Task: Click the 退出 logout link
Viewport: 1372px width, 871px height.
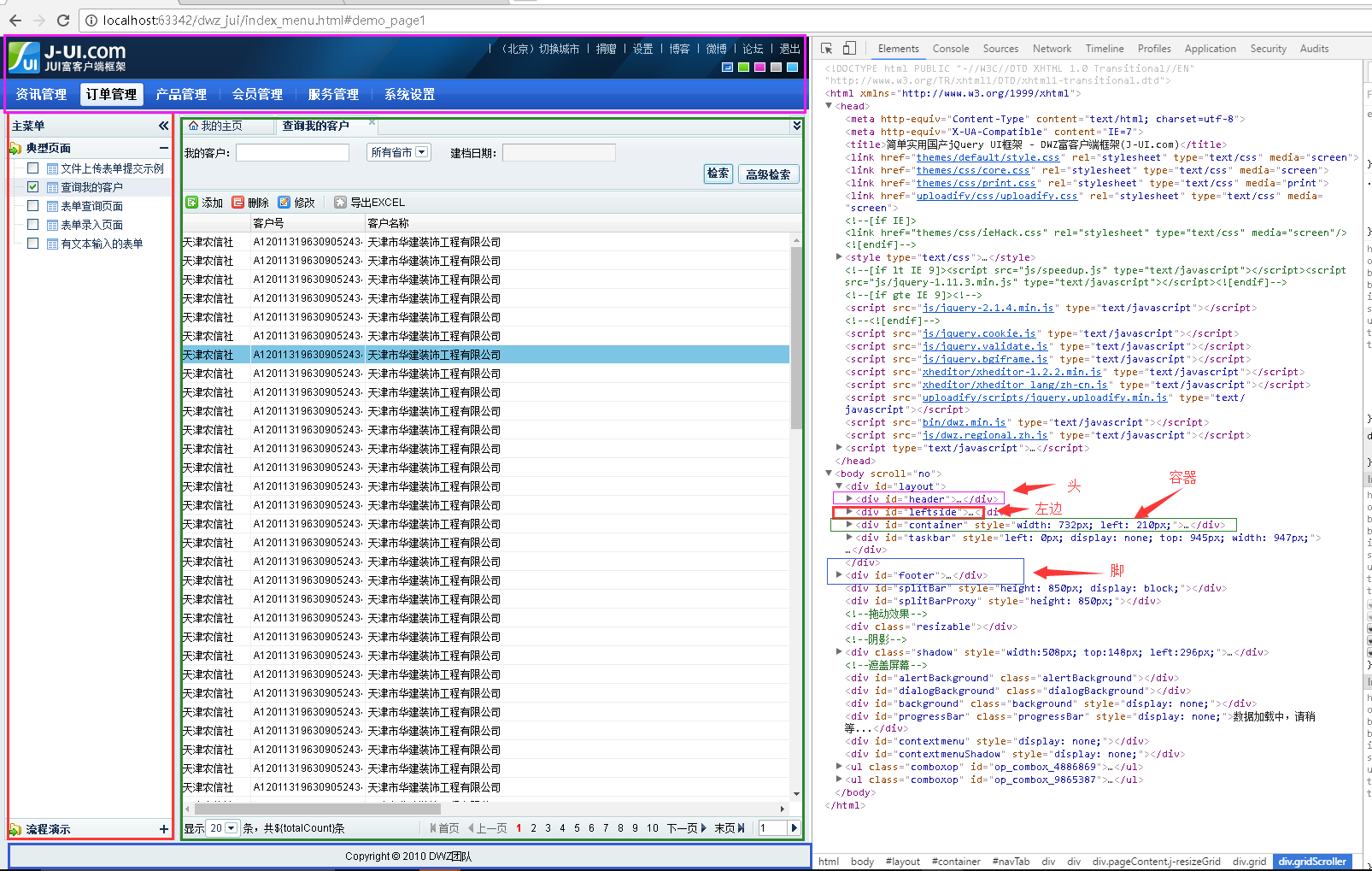Action: click(x=790, y=49)
